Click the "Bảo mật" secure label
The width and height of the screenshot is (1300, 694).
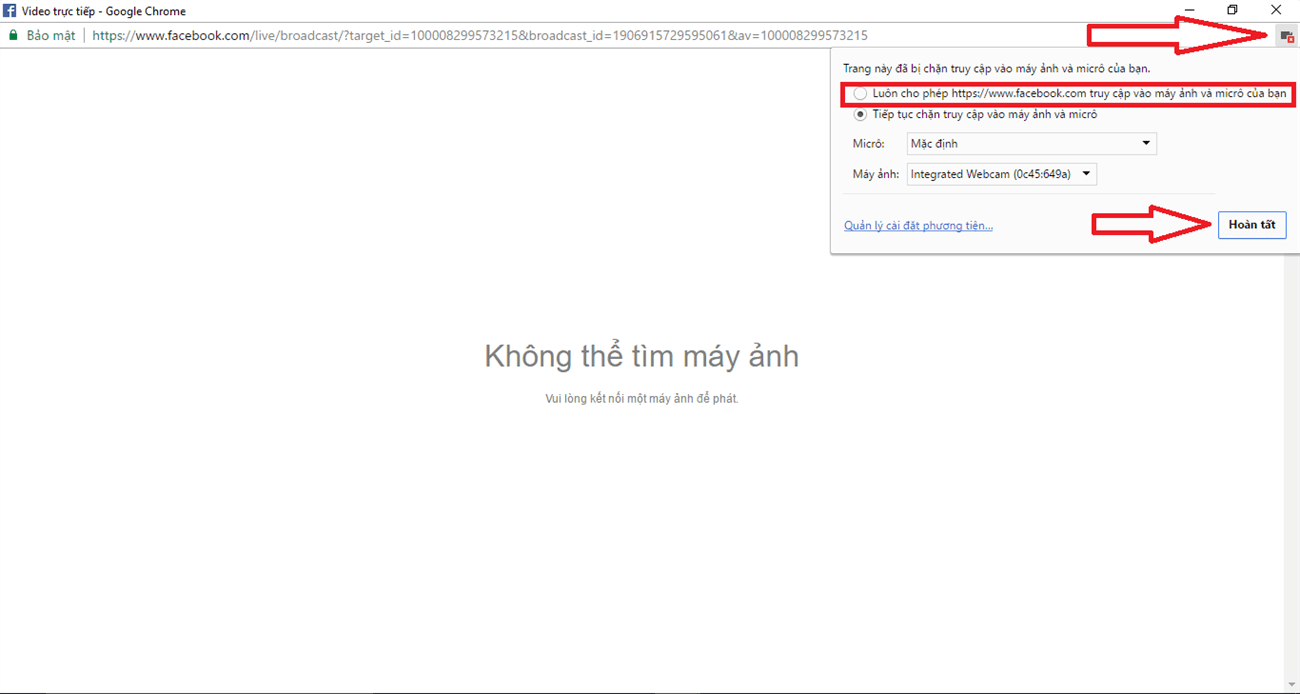[x=51, y=35]
